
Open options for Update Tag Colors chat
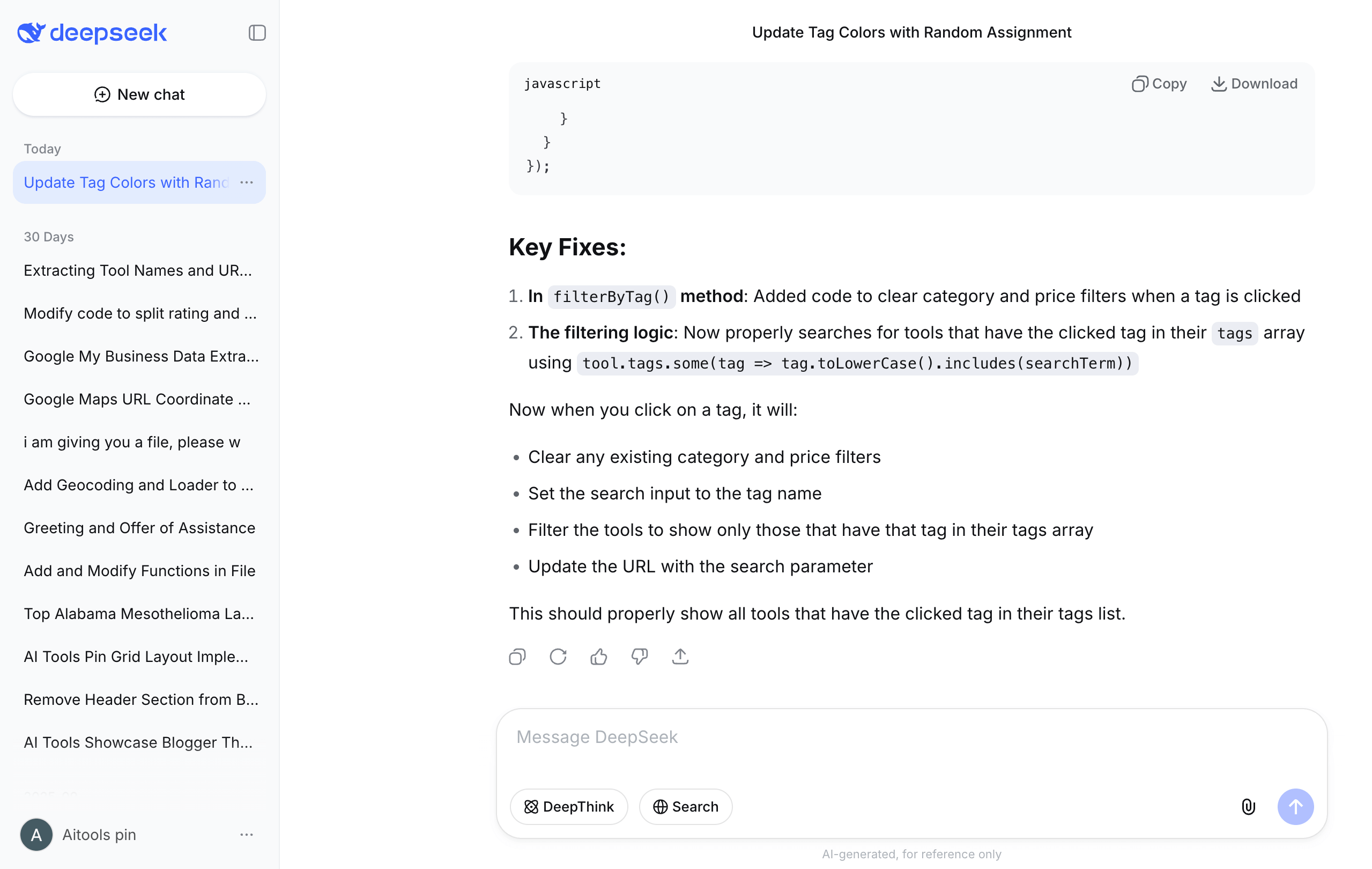(x=246, y=182)
